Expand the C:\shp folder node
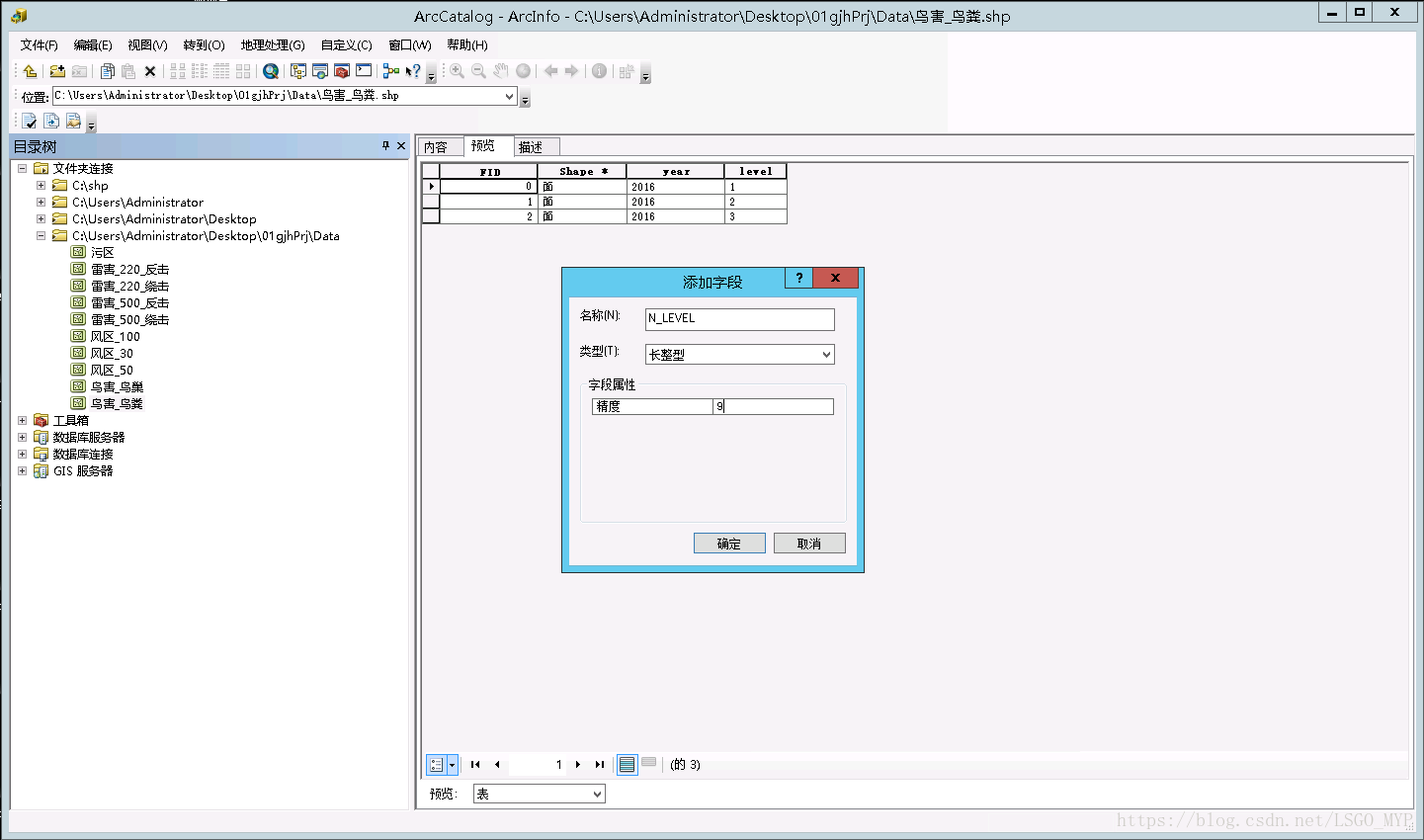 (x=41, y=185)
